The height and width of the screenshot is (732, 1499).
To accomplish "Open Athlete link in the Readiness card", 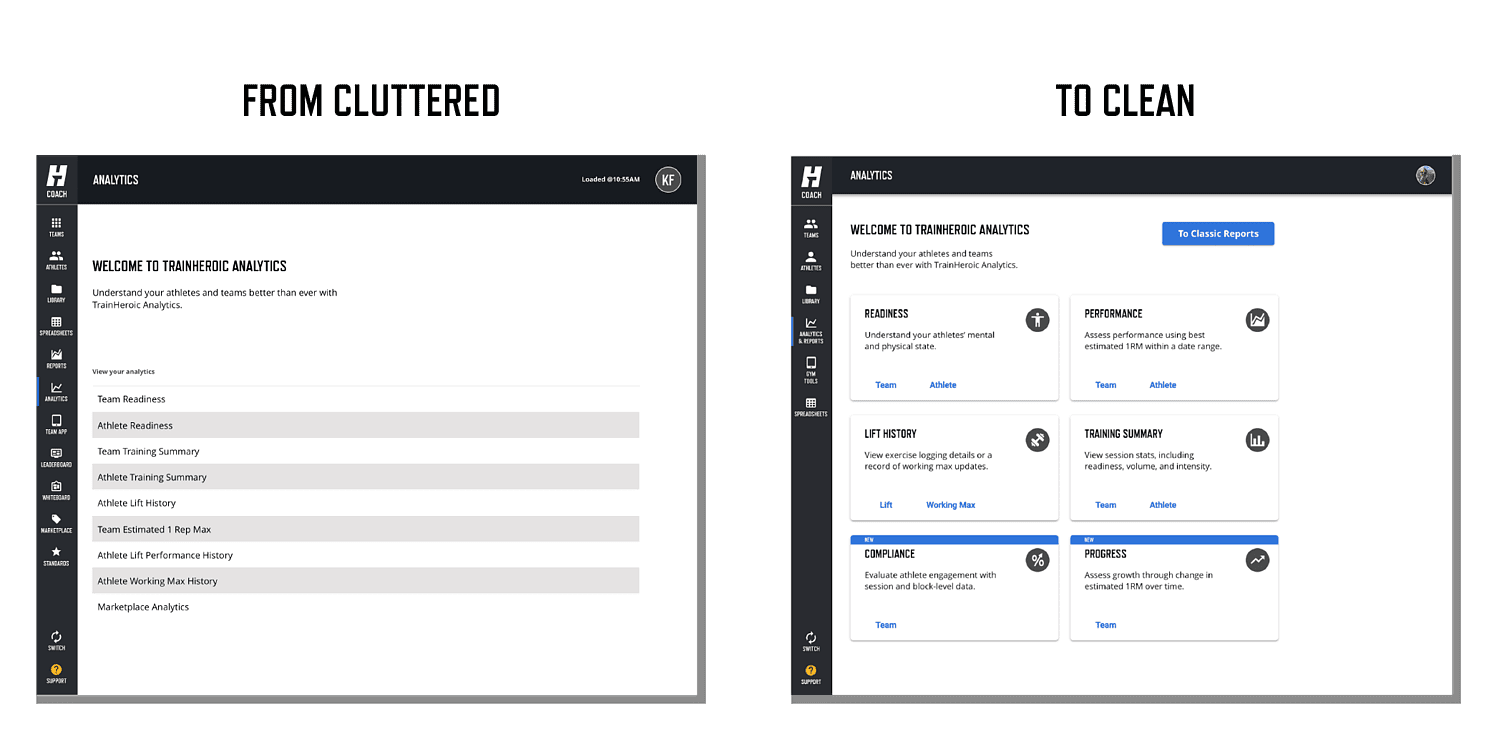I will click(x=943, y=385).
